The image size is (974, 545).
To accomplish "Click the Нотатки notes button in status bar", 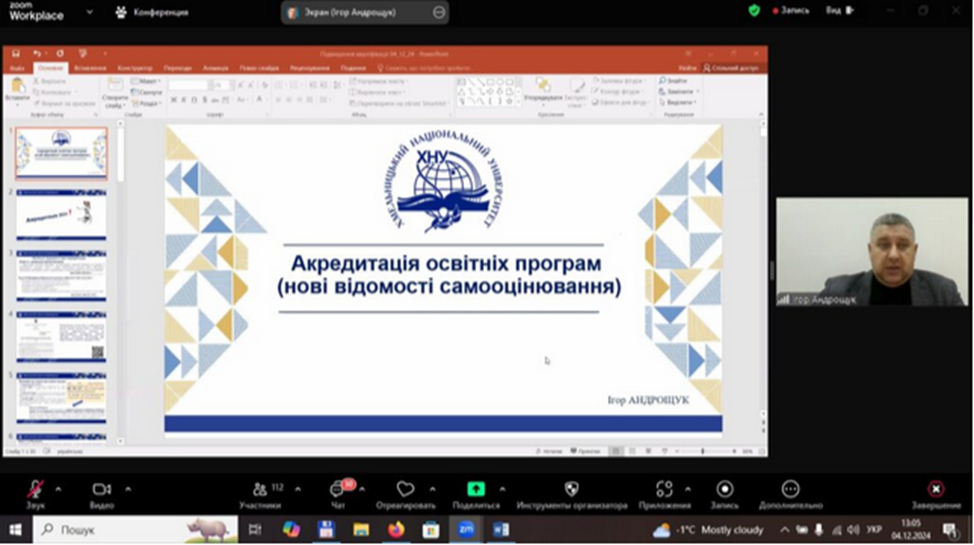I will (549, 451).
